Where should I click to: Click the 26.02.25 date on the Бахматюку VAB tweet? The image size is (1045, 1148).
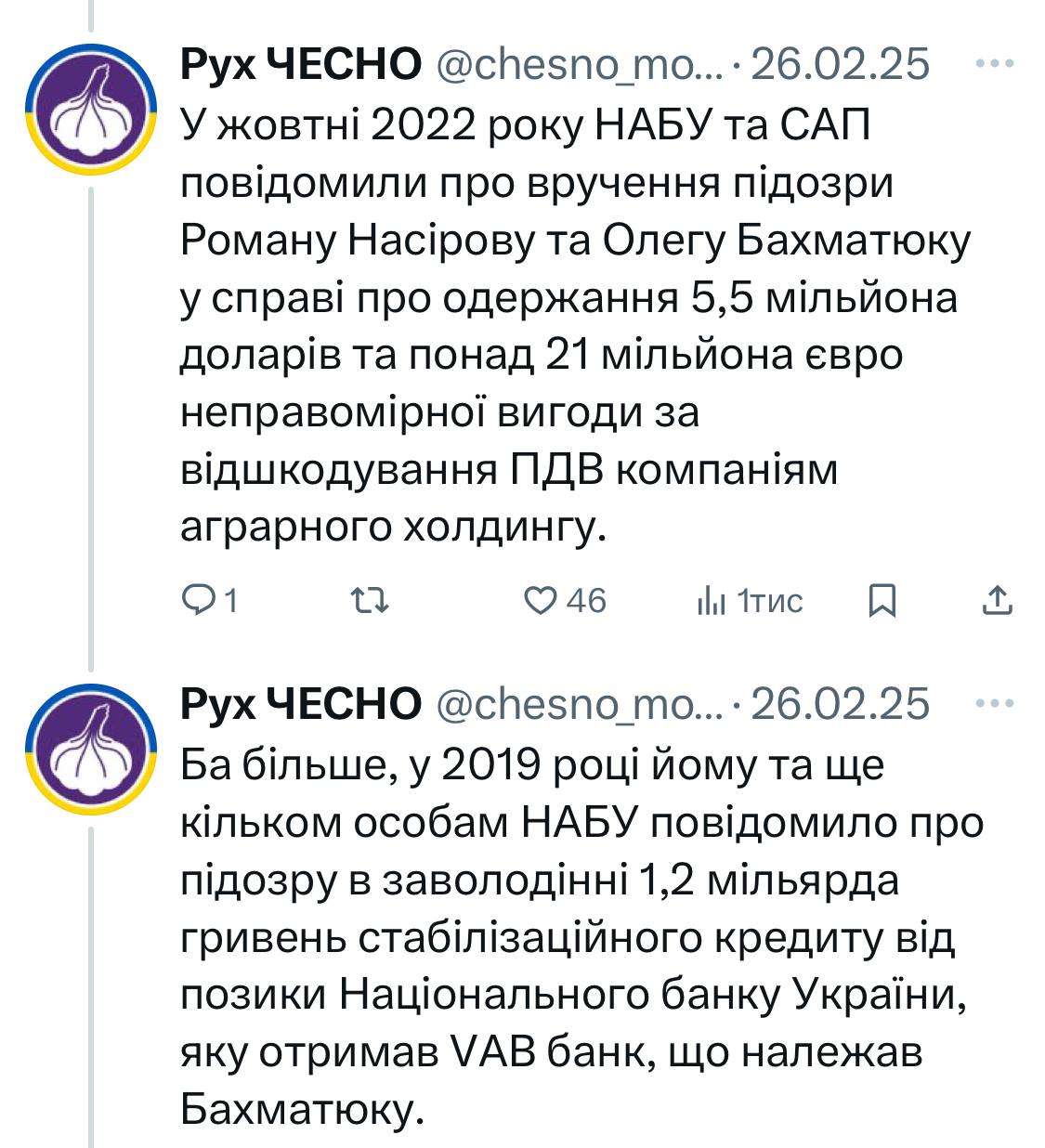click(840, 704)
